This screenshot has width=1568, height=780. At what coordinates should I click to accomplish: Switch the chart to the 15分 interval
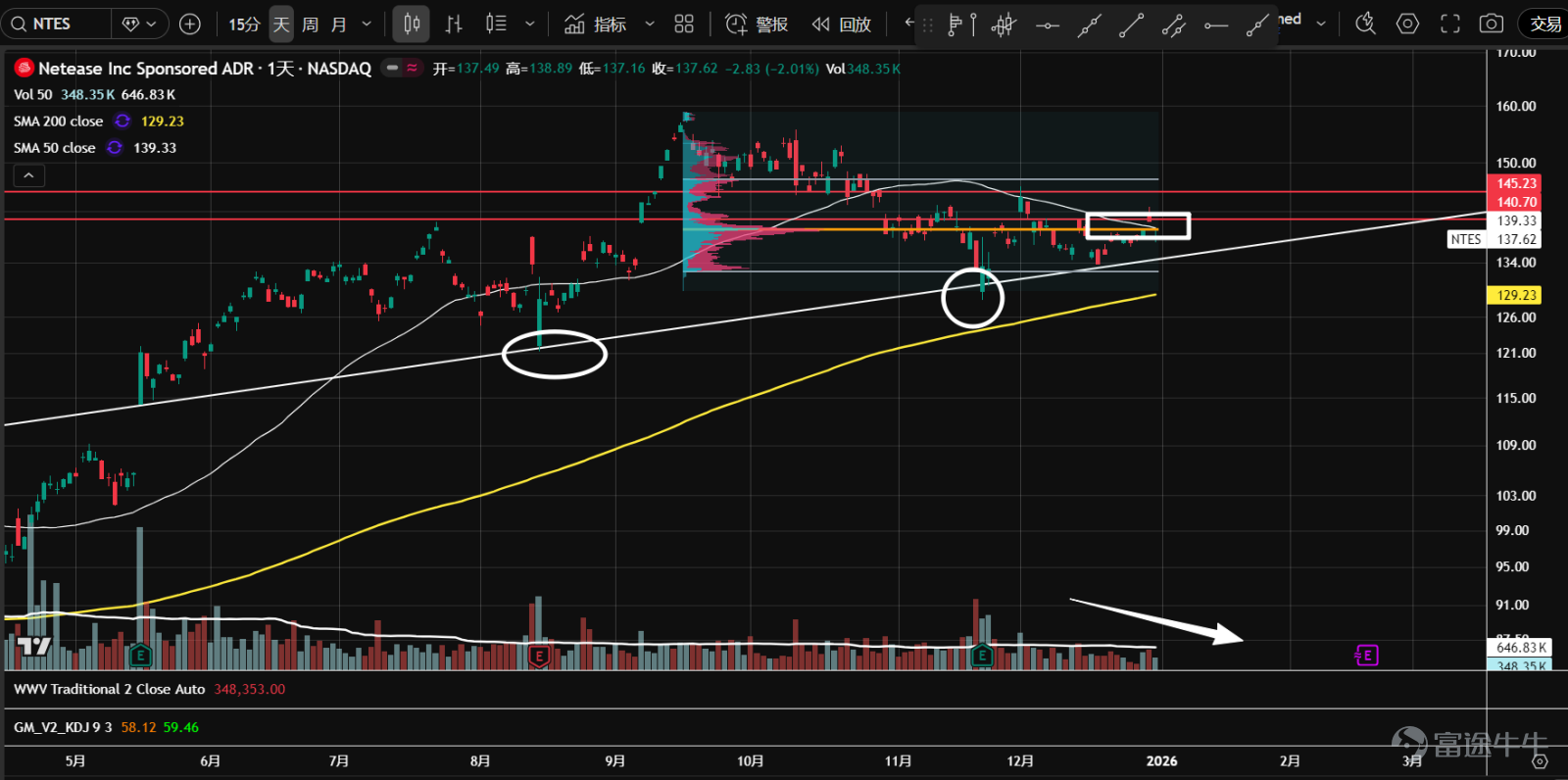pos(244,24)
